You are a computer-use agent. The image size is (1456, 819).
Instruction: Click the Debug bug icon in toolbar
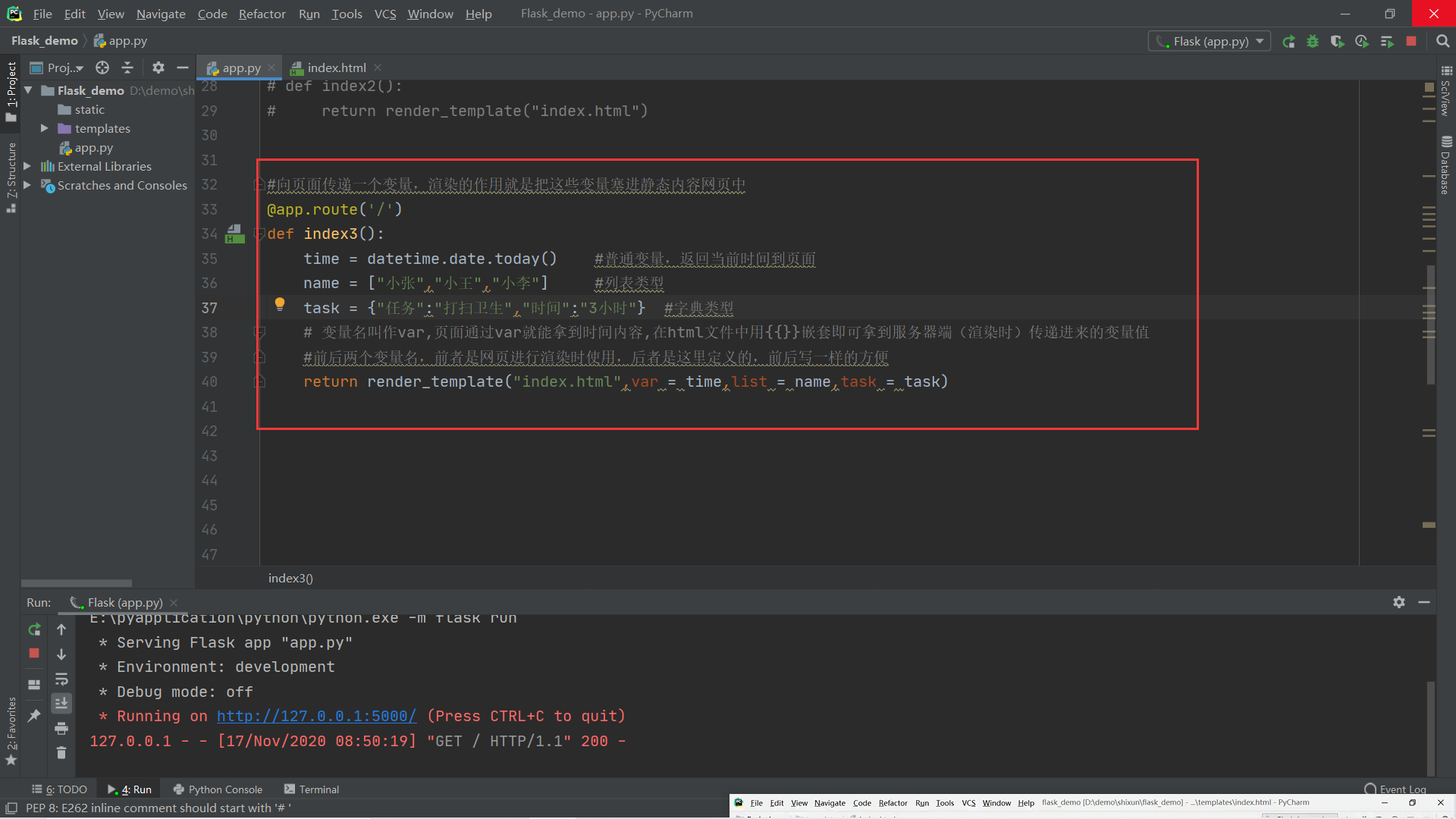[1313, 42]
